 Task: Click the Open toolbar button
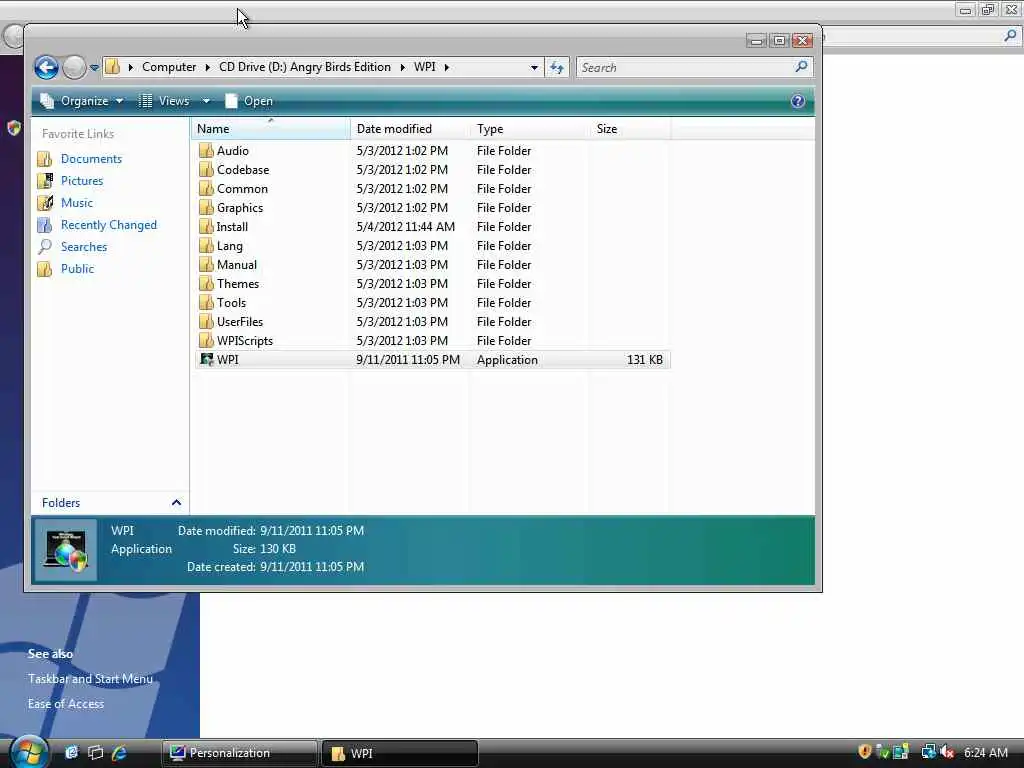click(249, 101)
